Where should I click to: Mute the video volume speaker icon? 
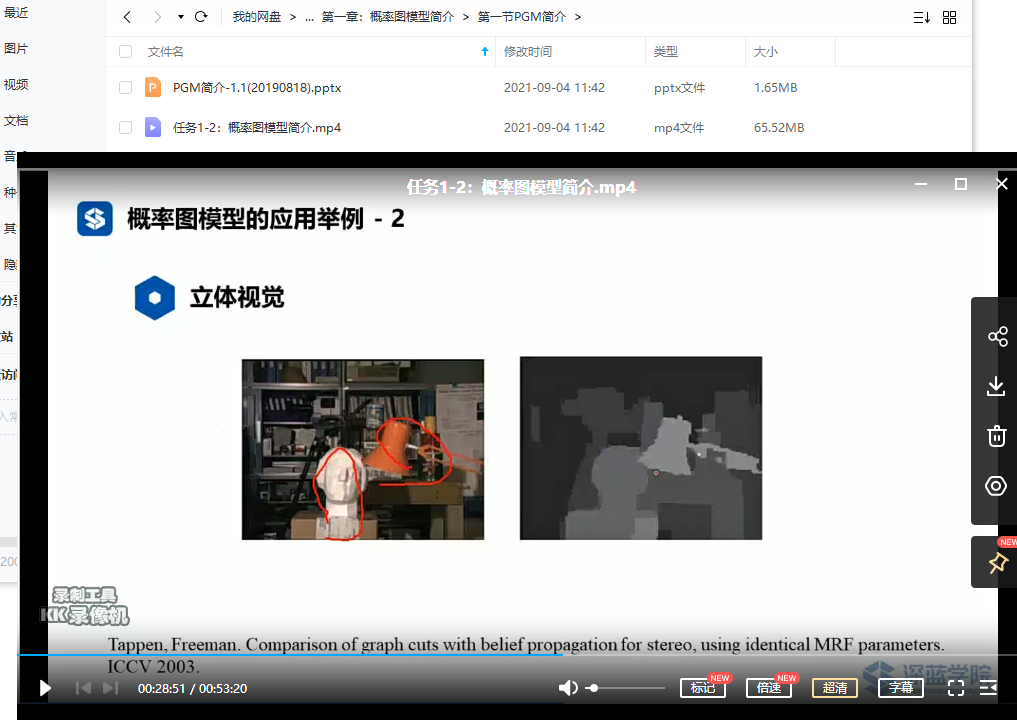(568, 688)
